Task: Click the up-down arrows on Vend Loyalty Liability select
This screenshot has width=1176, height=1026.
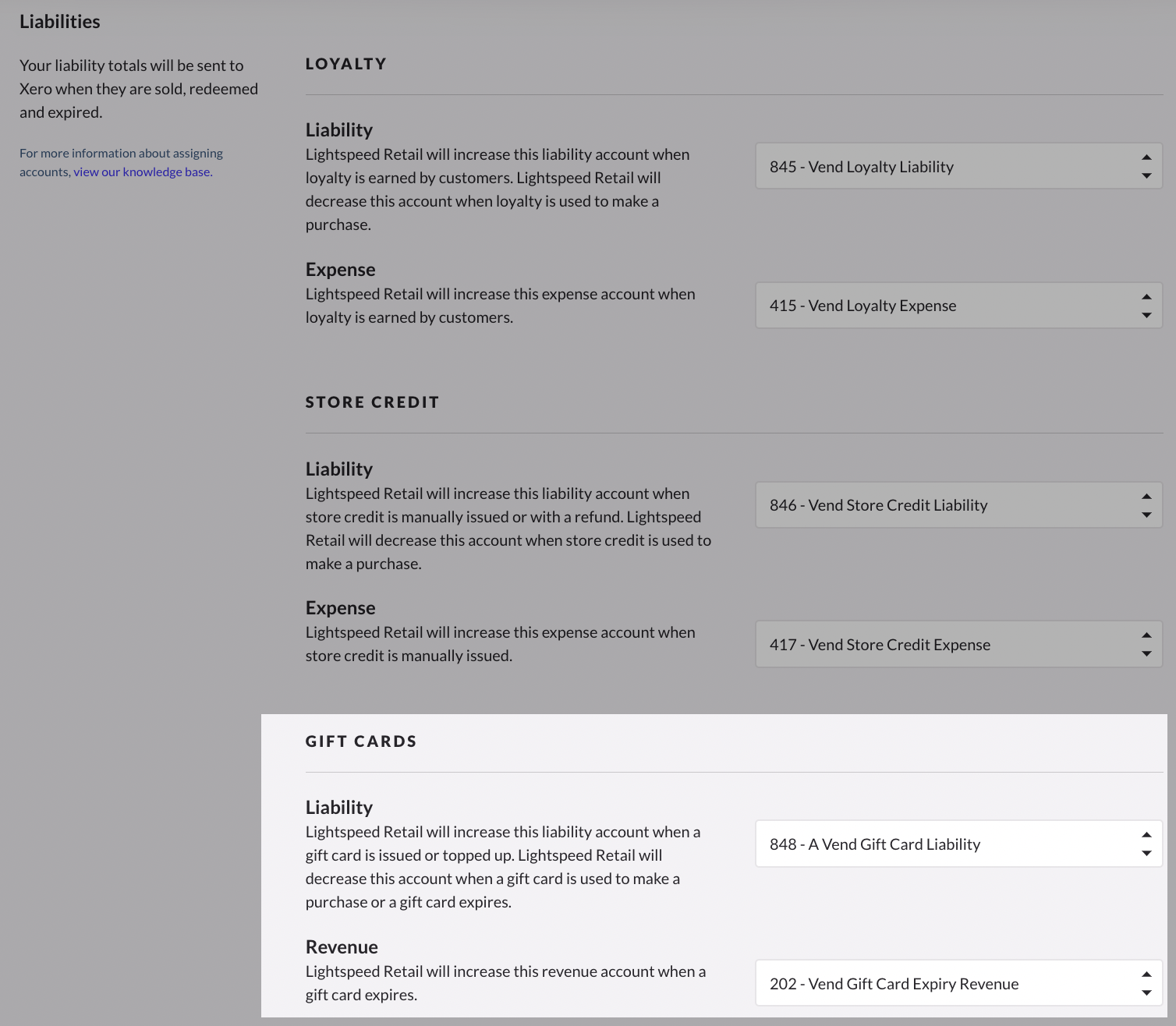Action: pos(1146,166)
